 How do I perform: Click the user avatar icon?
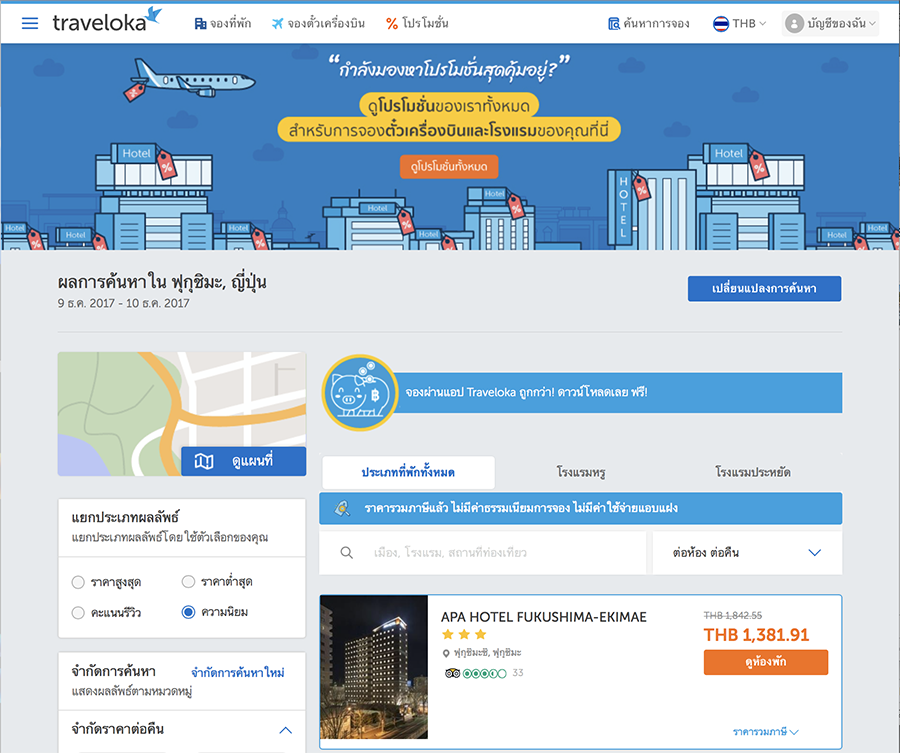coord(794,24)
